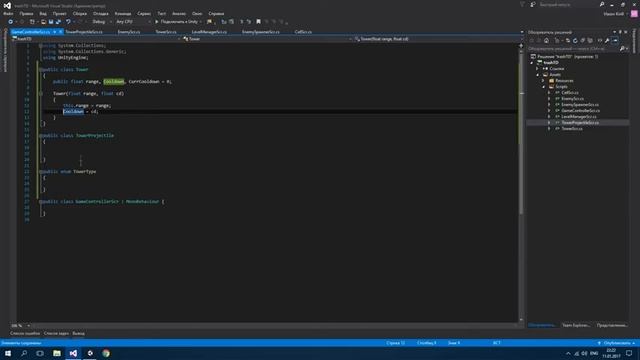Select TowerScr.cs in Solution Explorer tree
The image size is (640, 360).
[571, 129]
